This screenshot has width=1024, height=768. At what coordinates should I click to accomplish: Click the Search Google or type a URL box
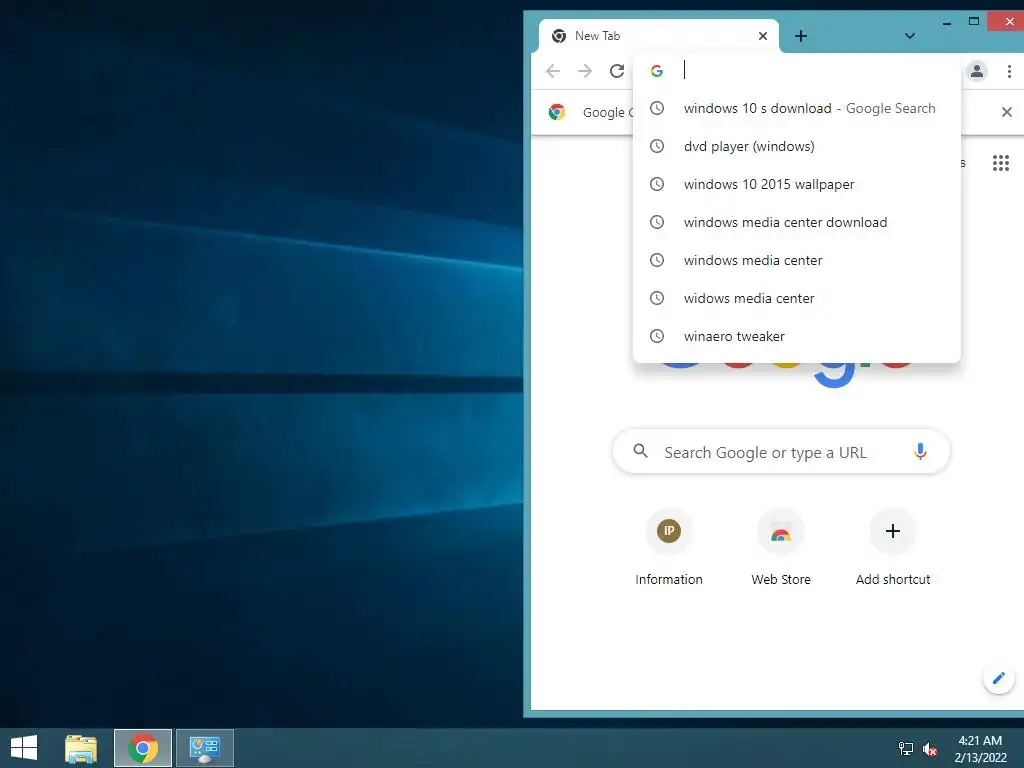pyautogui.click(x=781, y=451)
